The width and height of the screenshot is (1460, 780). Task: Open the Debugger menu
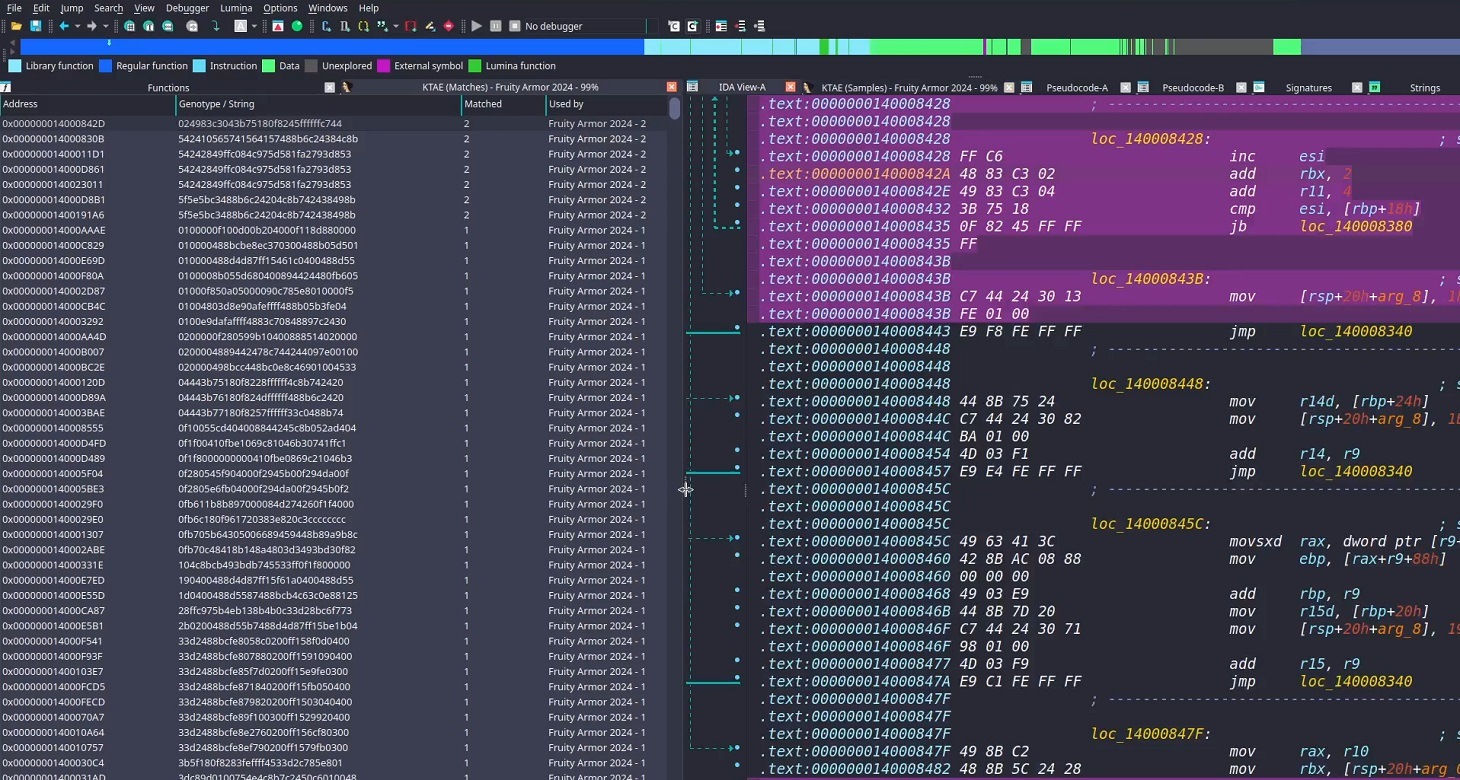point(187,8)
